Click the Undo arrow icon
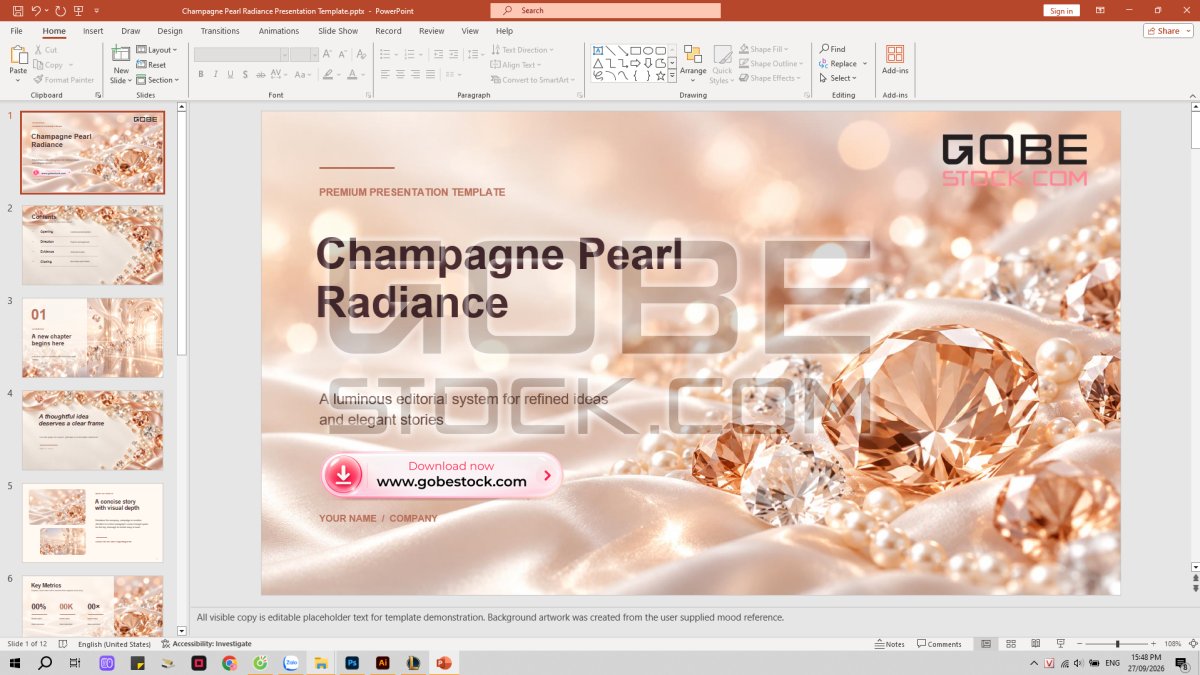 37,10
